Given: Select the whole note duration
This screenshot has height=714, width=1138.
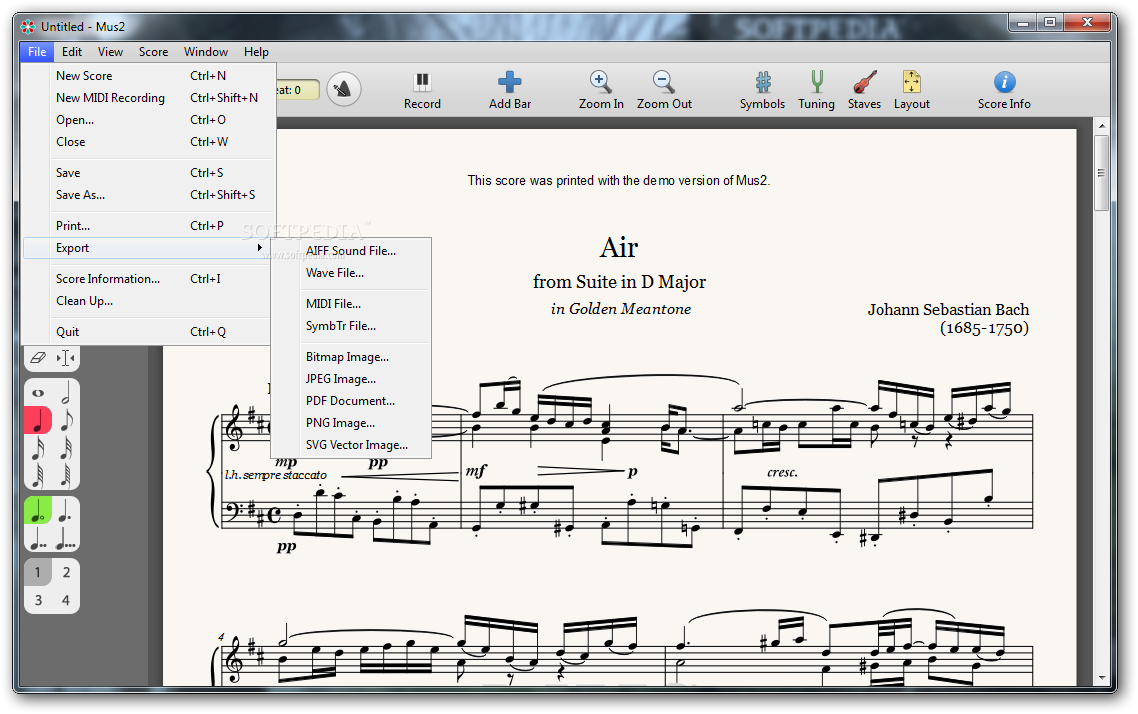Looking at the screenshot, I should (x=38, y=393).
